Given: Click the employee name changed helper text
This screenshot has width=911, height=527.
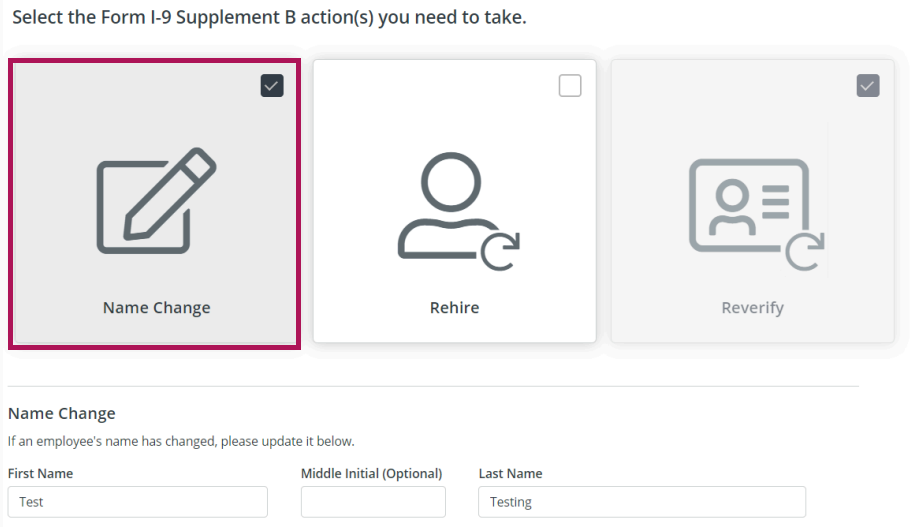Looking at the screenshot, I should 181,441.
